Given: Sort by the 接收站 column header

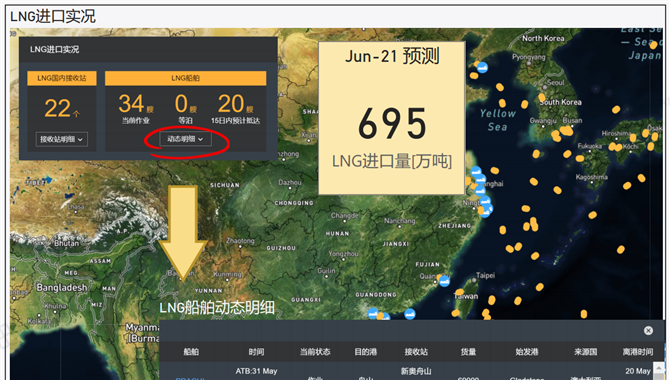Looking at the screenshot, I should (416, 352).
